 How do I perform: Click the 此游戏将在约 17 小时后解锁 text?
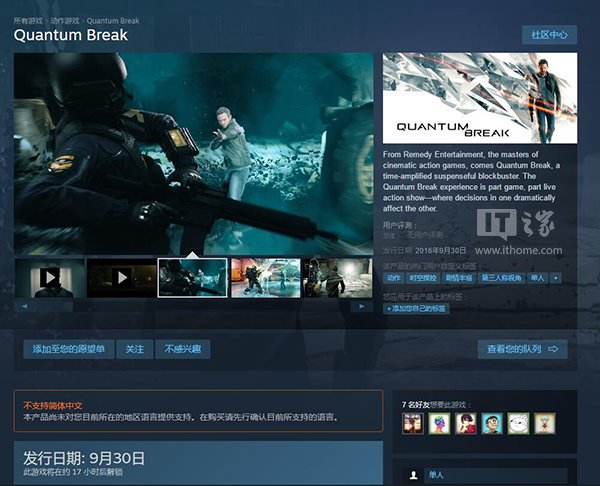[73, 472]
